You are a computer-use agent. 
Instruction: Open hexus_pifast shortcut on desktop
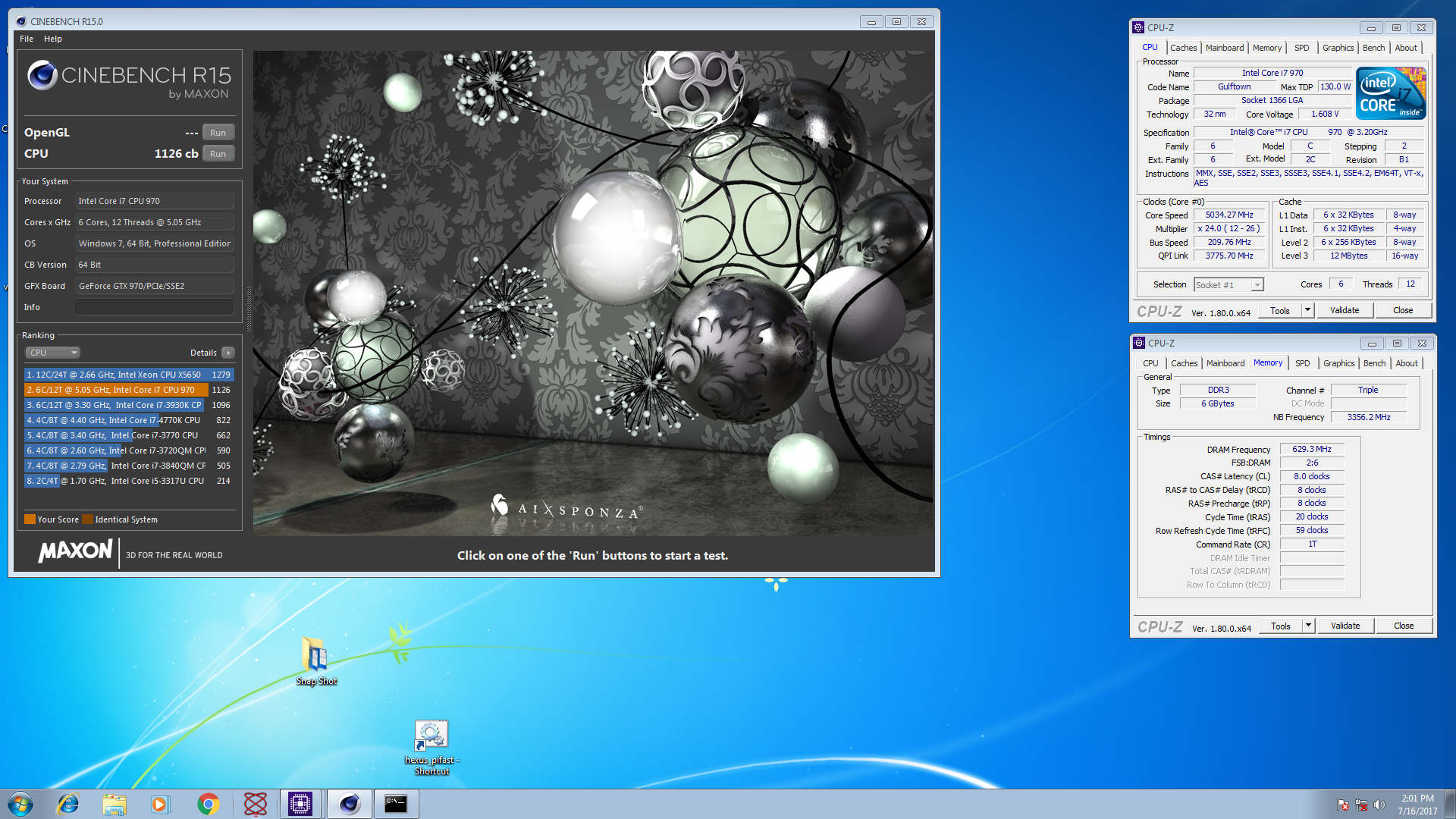click(x=431, y=748)
